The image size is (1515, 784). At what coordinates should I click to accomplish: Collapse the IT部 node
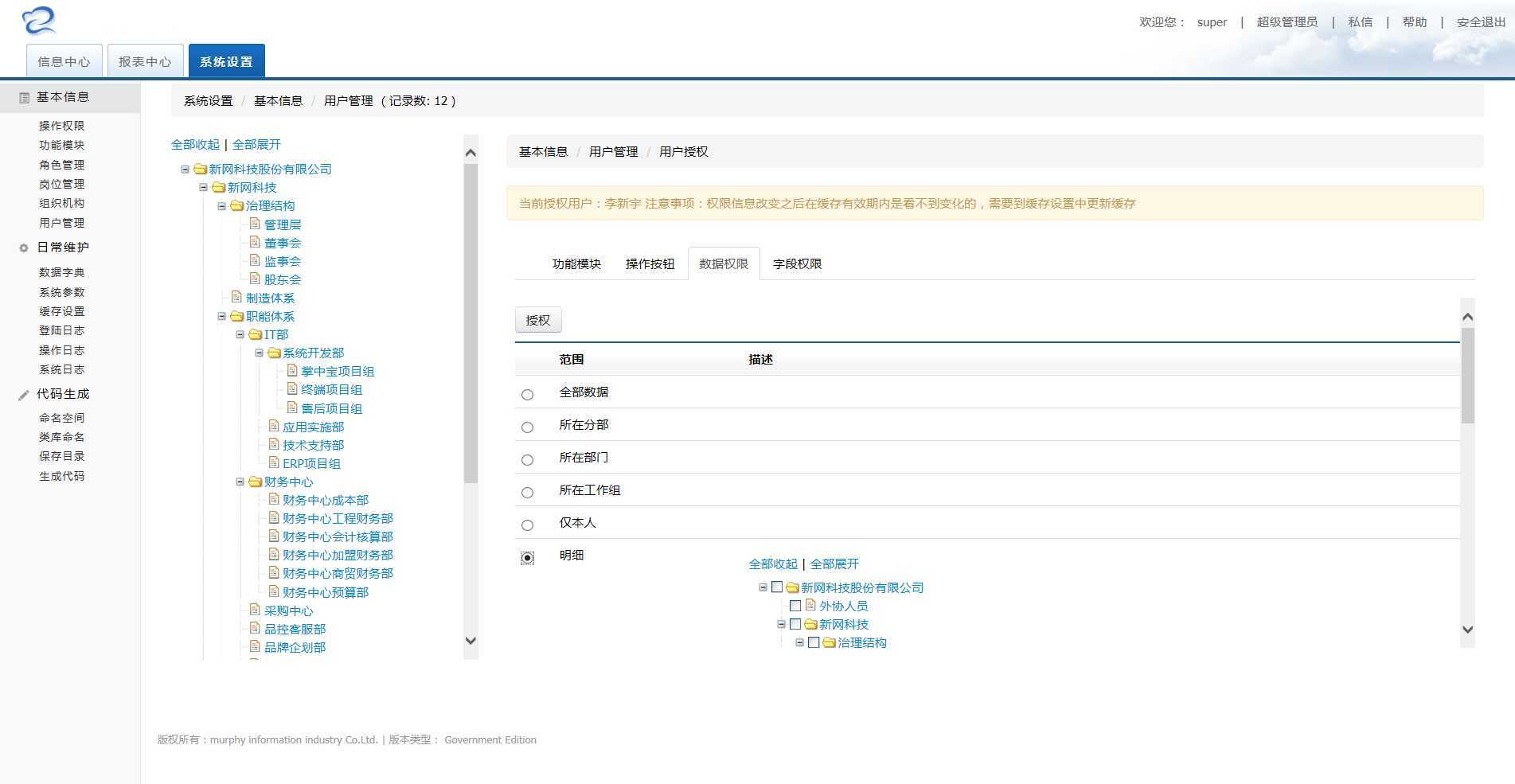pos(240,334)
